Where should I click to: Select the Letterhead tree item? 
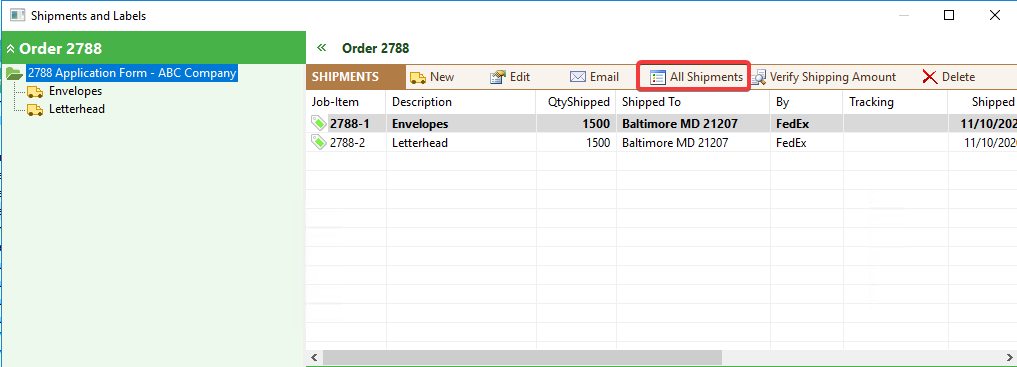click(x=77, y=110)
